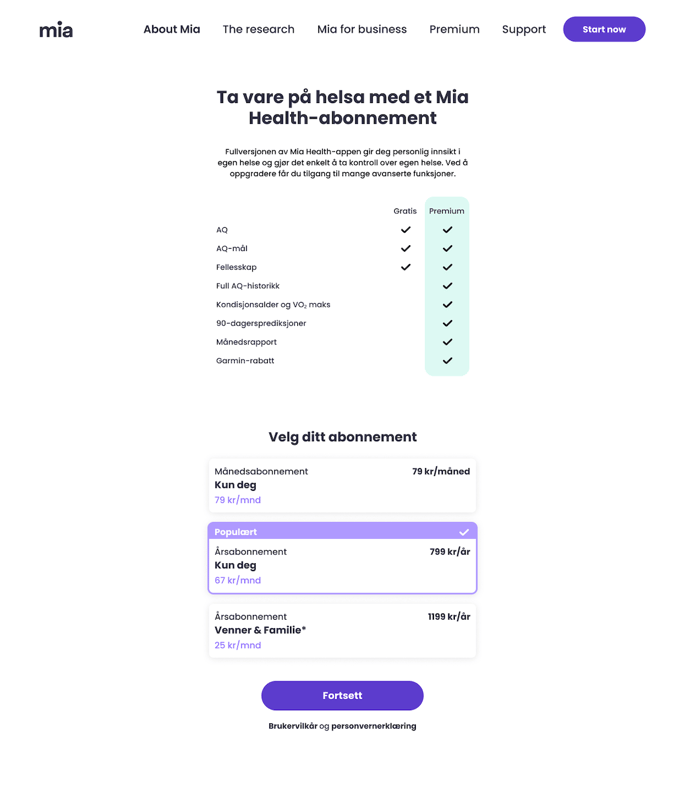Click the Premium checkmark for Full AQ-historikk
Viewport: 688px width, 809px height.
[x=447, y=286]
